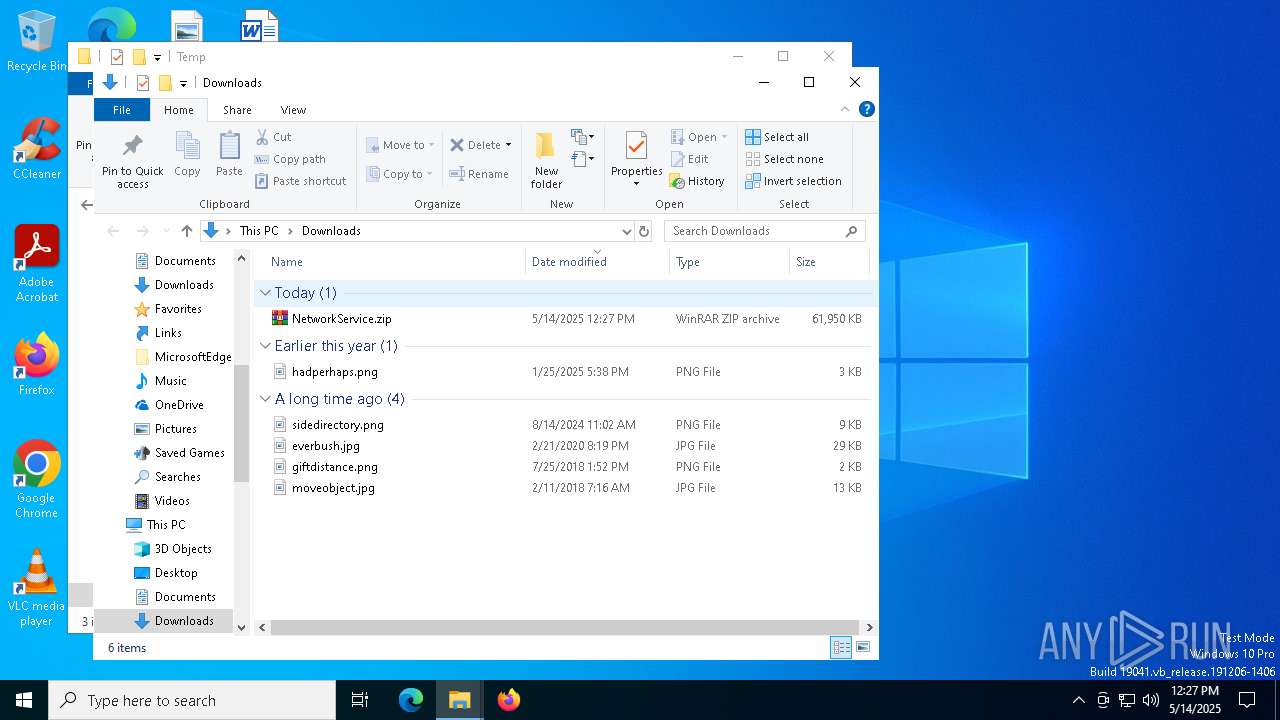
Task: Open Firefox from the taskbar
Action: tap(508, 700)
